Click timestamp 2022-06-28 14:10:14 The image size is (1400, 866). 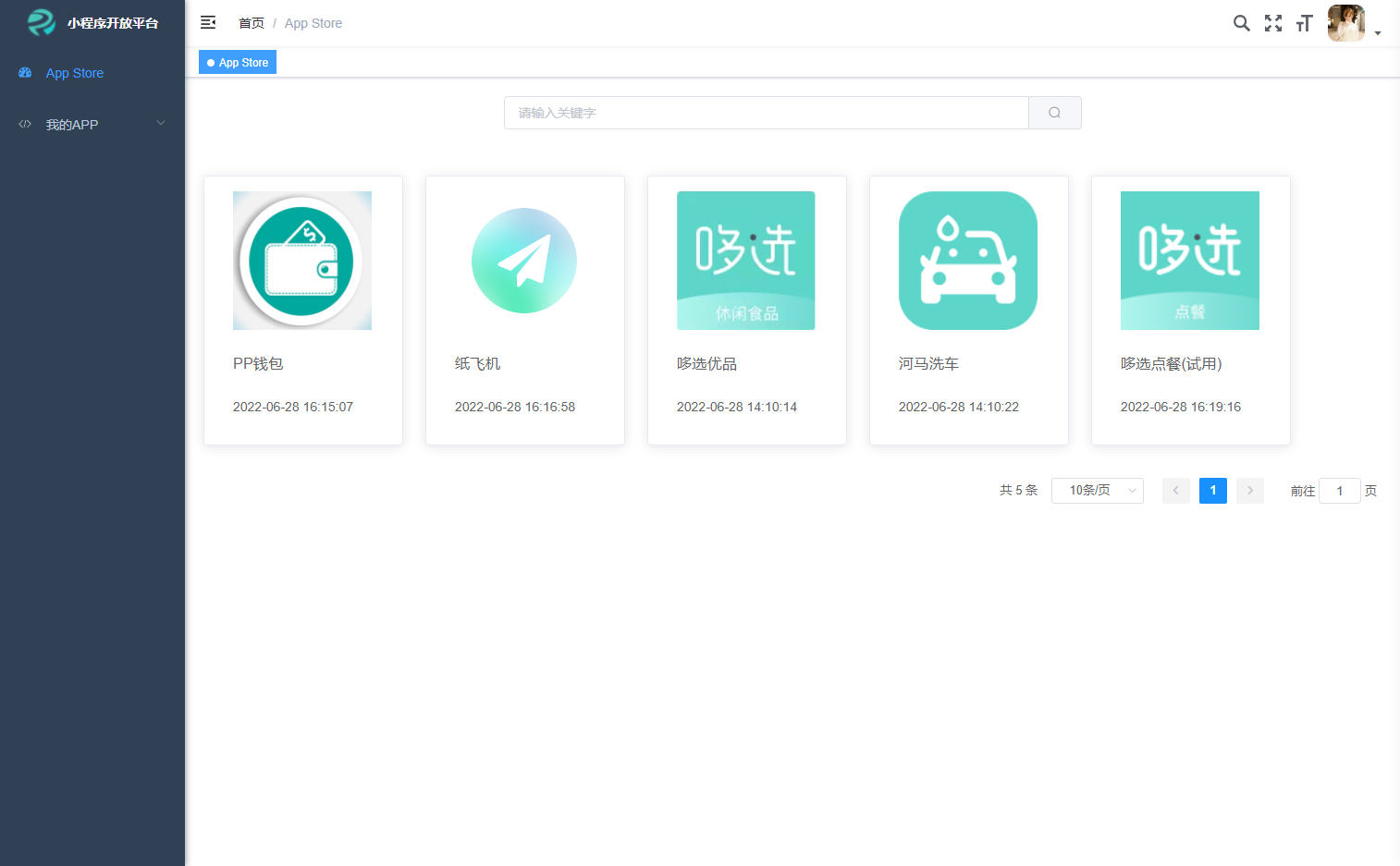737,407
